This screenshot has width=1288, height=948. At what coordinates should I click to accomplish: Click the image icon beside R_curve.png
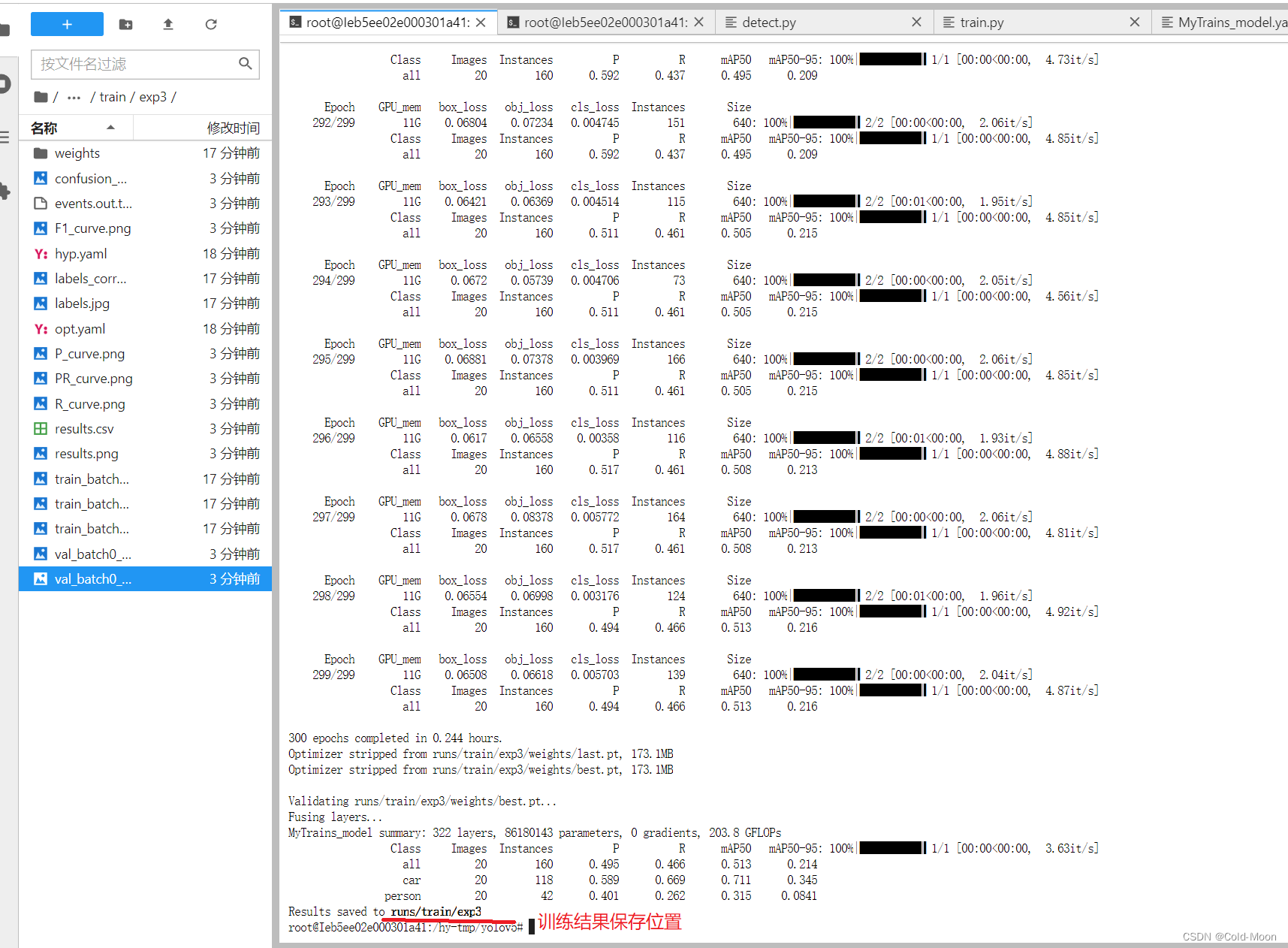click(x=41, y=404)
